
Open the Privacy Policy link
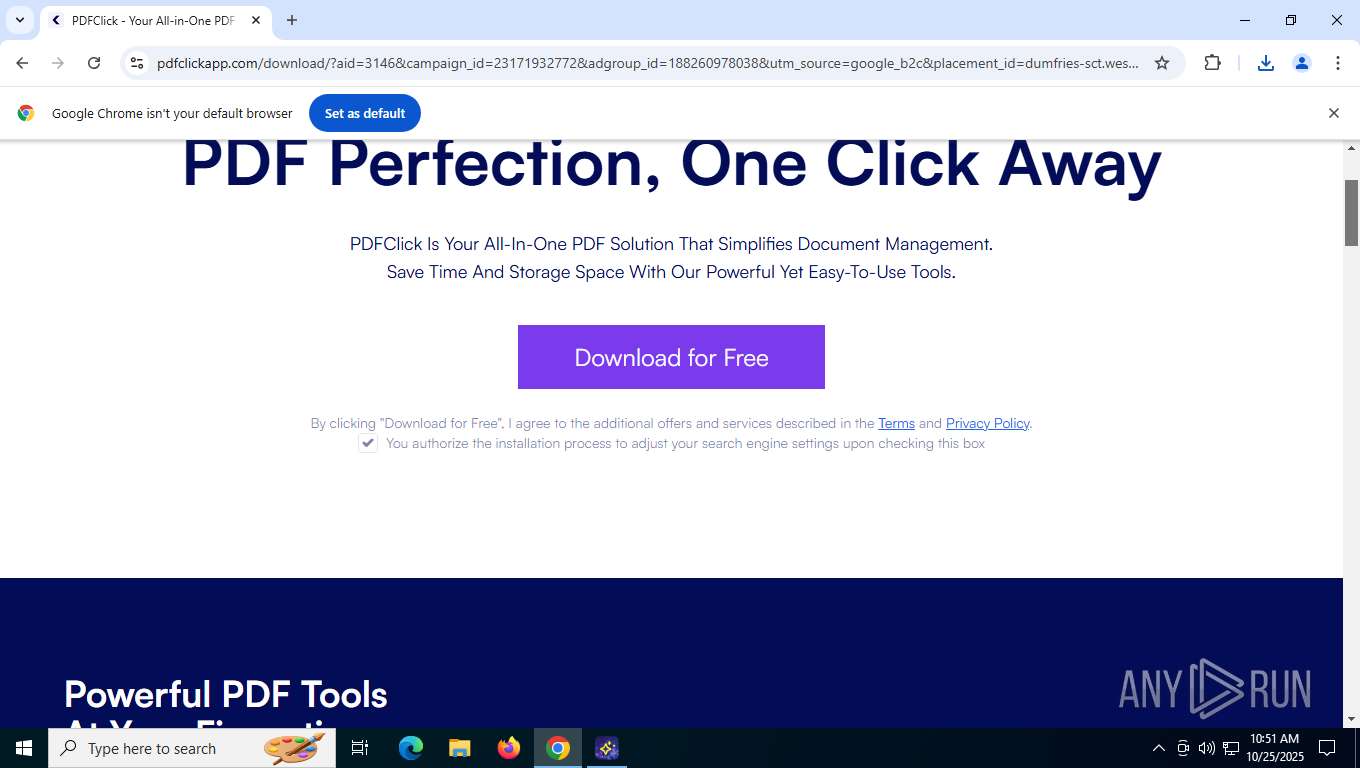tap(987, 423)
